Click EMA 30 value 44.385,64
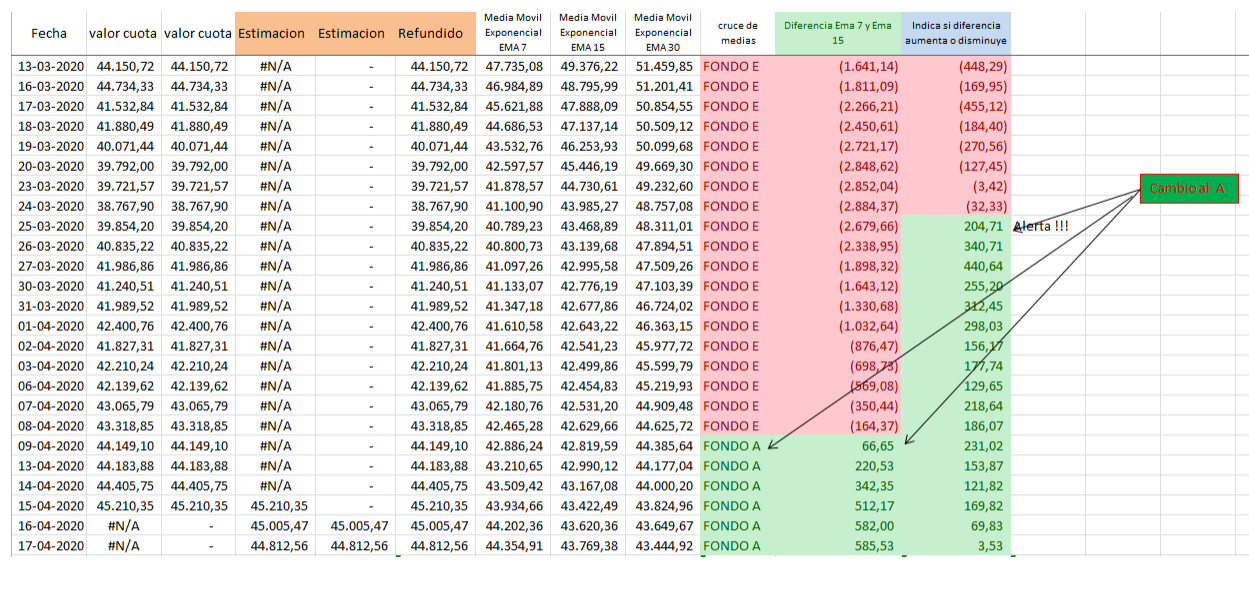The width and height of the screenshot is (1249, 590). pos(664,446)
